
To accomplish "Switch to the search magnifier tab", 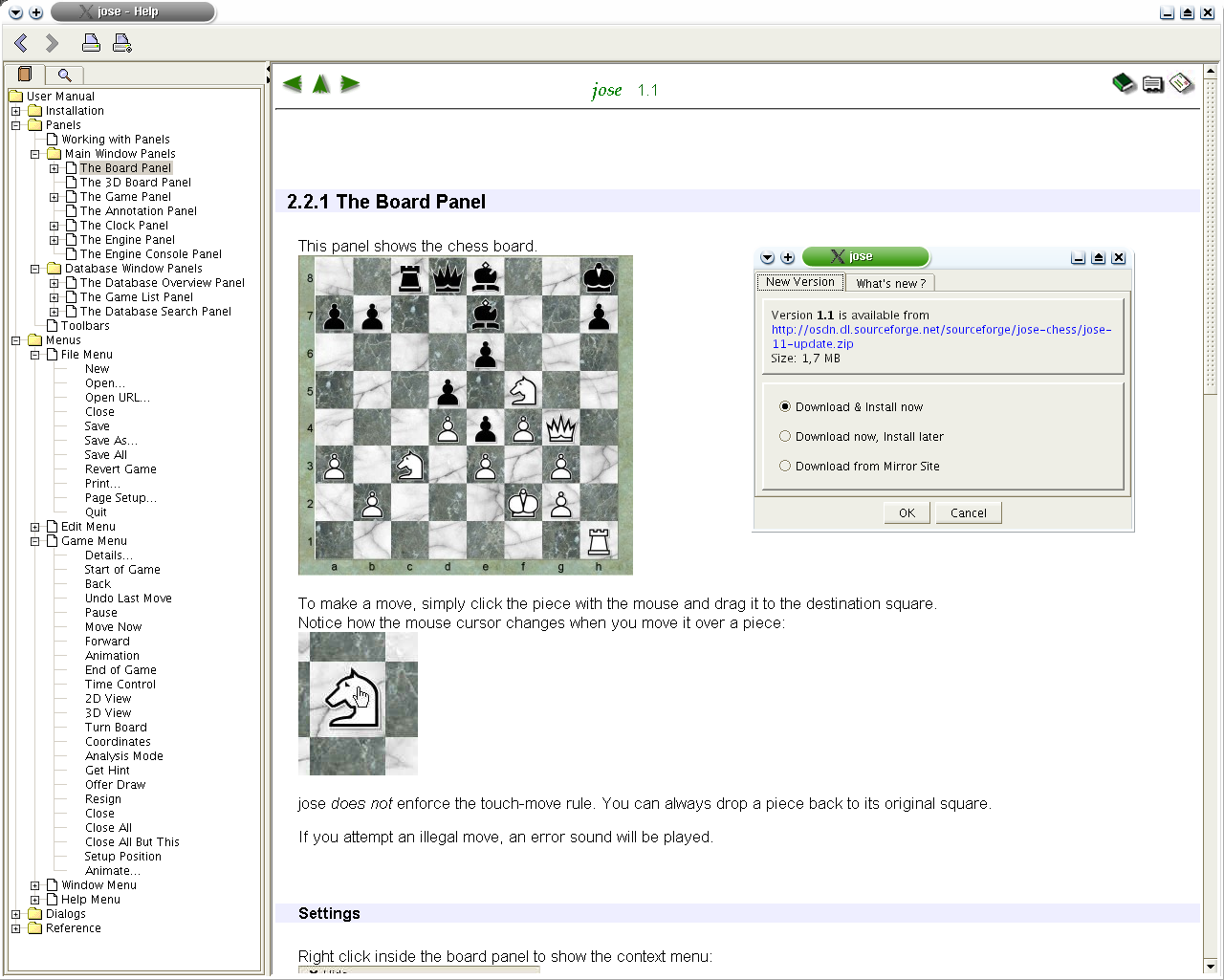I will click(64, 75).
